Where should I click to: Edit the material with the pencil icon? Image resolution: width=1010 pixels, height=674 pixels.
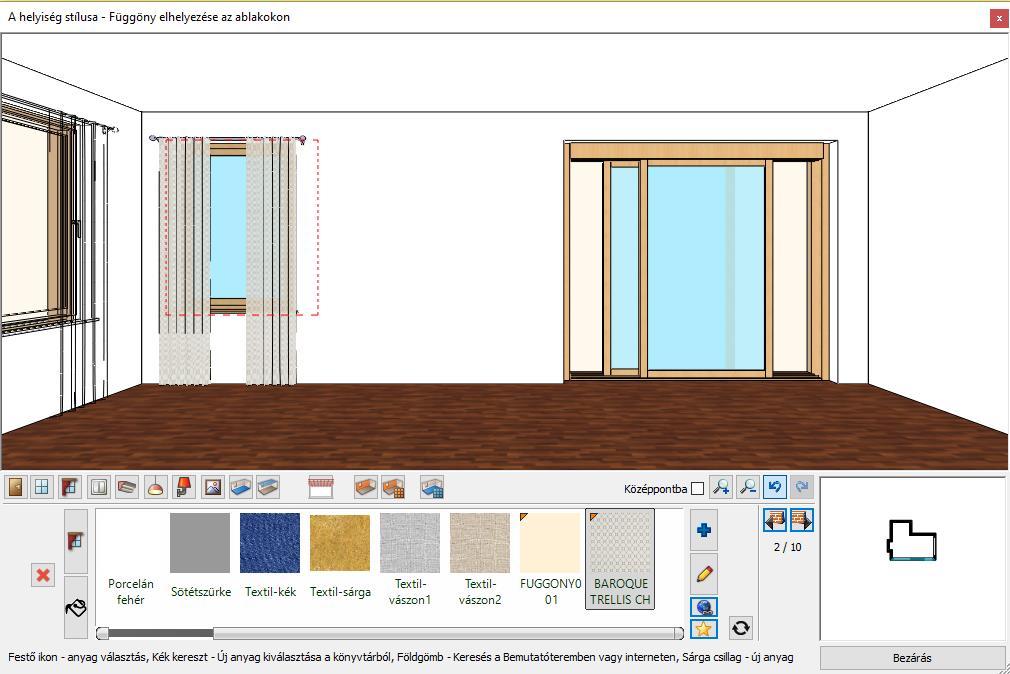[x=703, y=573]
